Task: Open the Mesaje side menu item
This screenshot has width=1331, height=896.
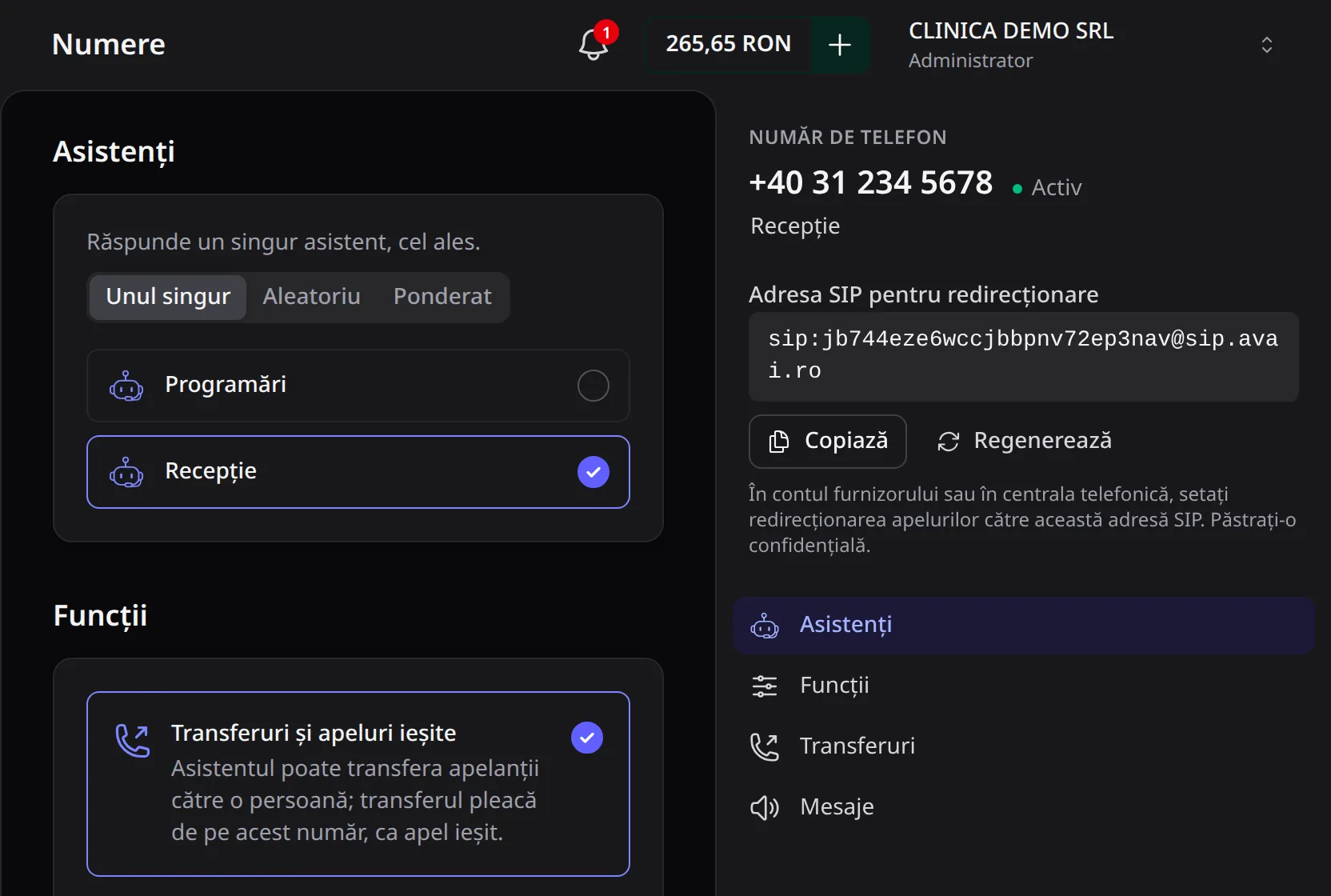Action: (x=1024, y=808)
